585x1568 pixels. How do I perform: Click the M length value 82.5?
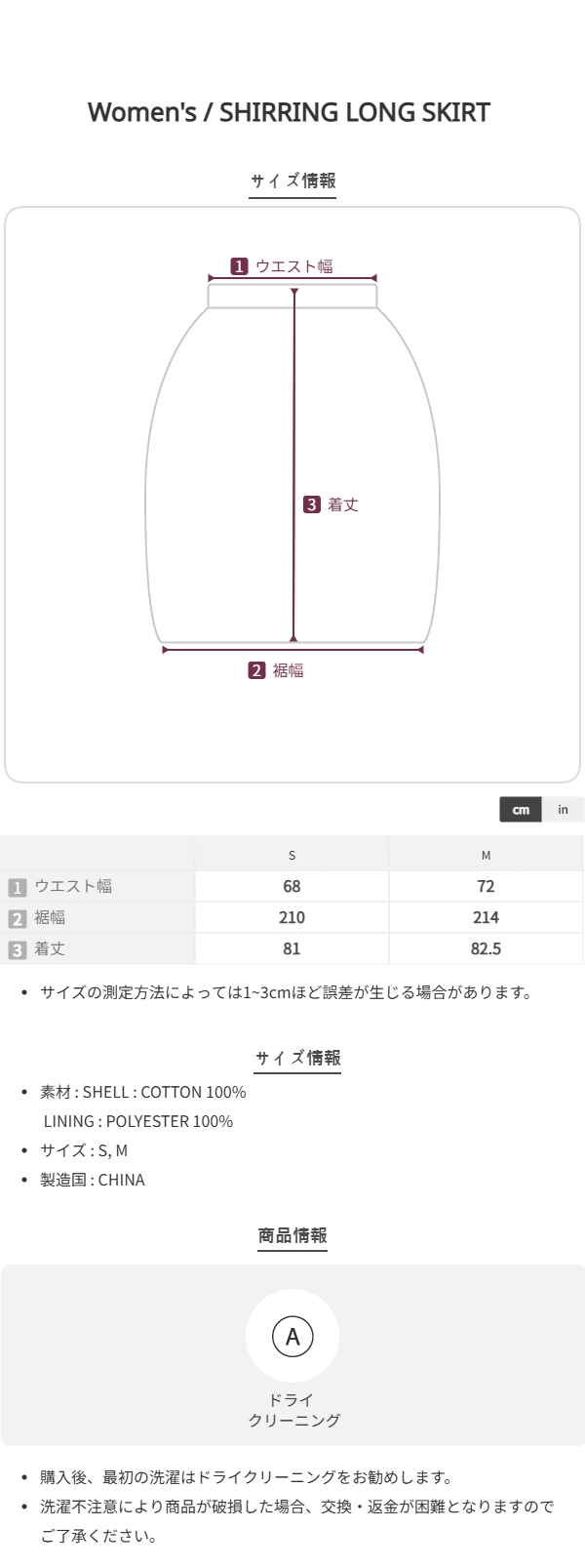pos(486,948)
